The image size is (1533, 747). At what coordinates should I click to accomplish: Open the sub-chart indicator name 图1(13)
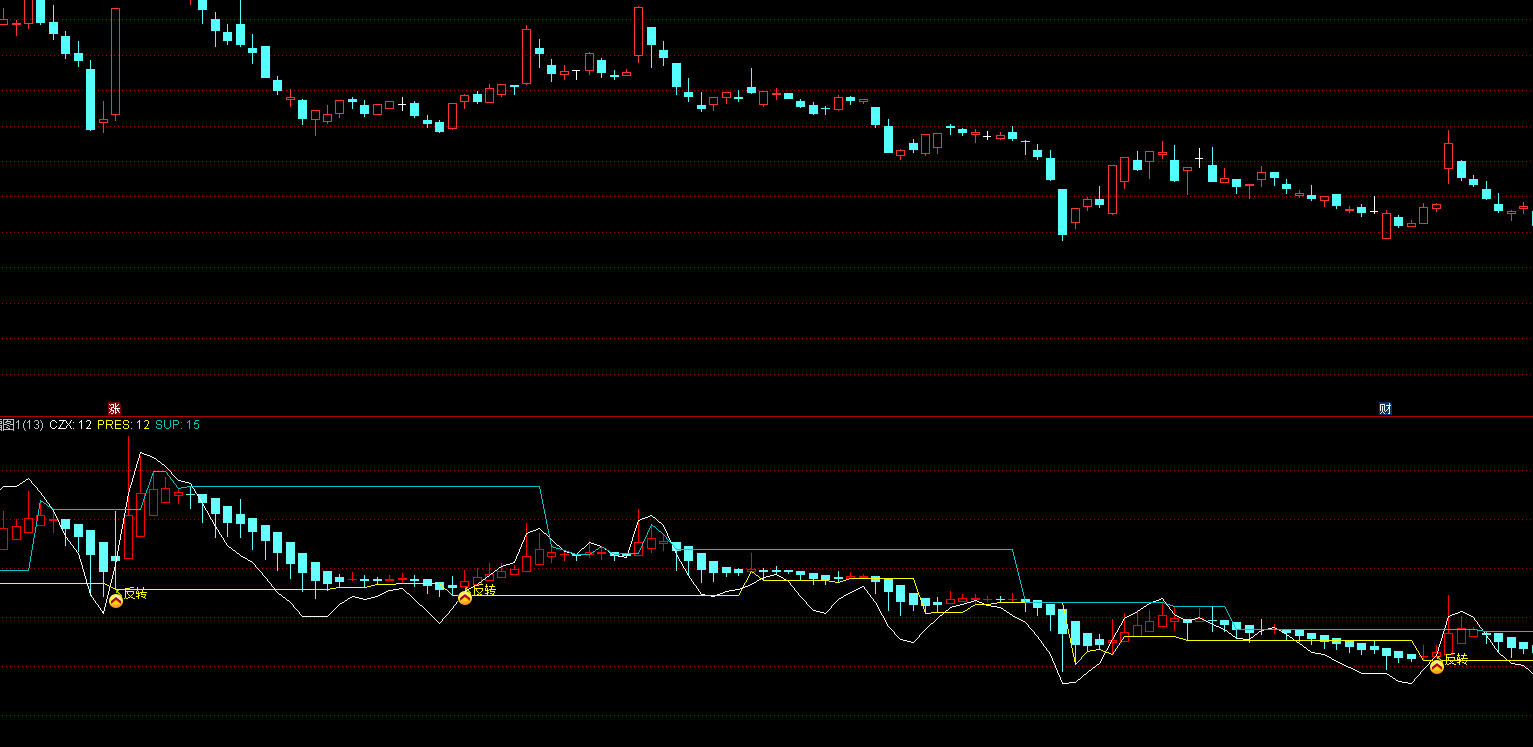pos(21,425)
